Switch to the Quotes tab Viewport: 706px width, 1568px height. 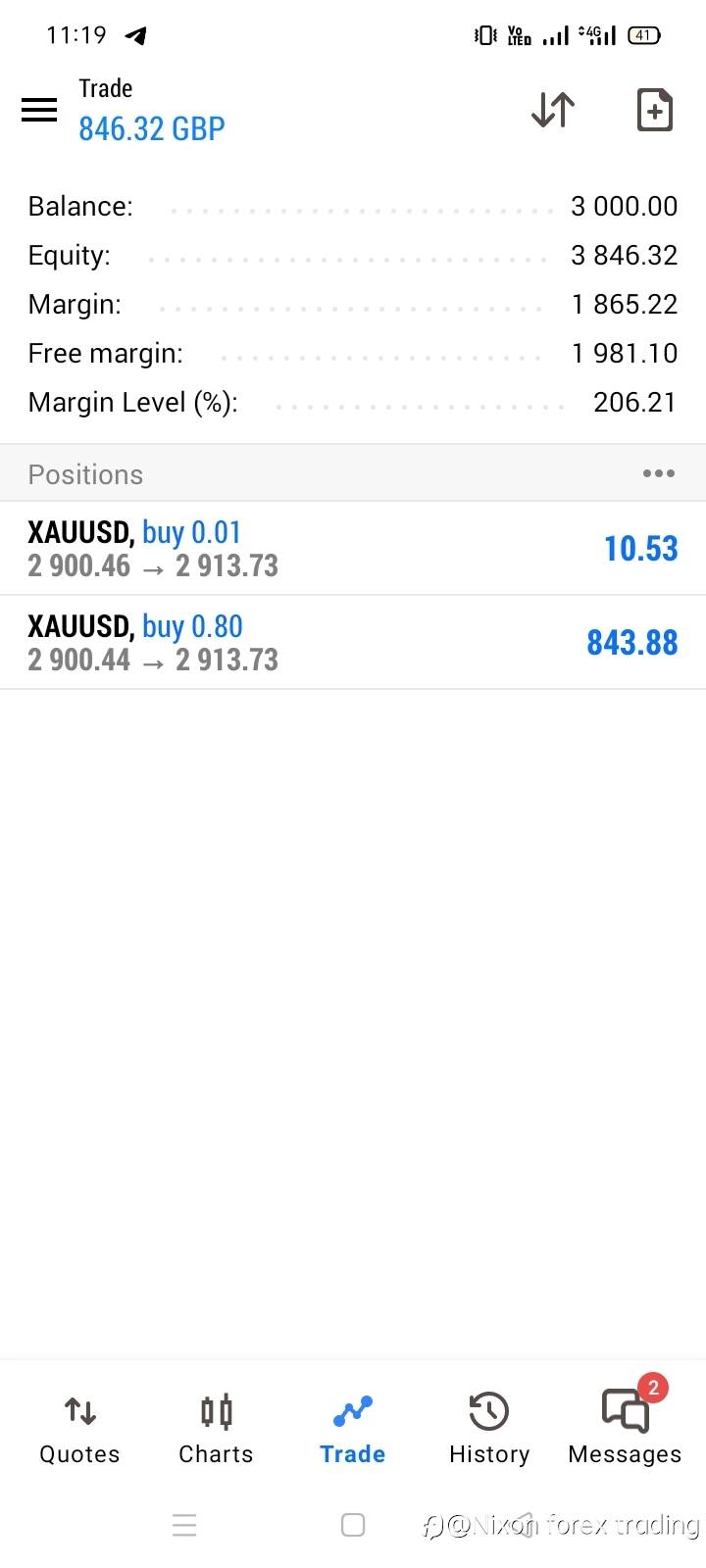click(79, 1430)
